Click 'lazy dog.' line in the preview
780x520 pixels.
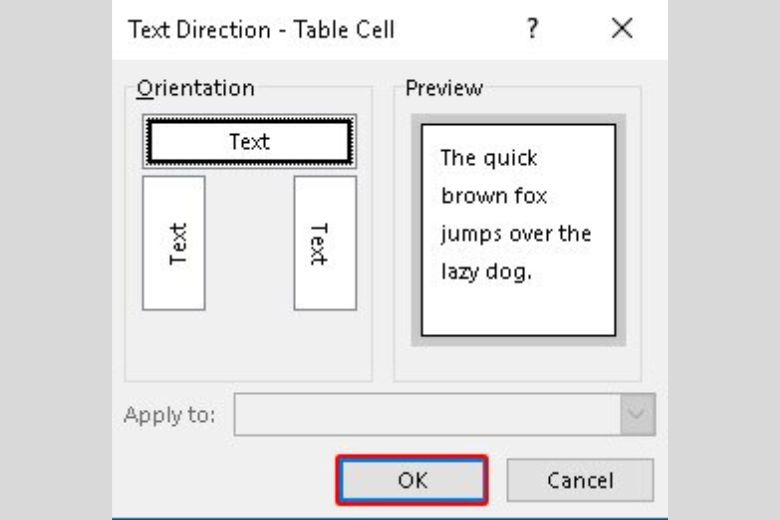pos(487,272)
